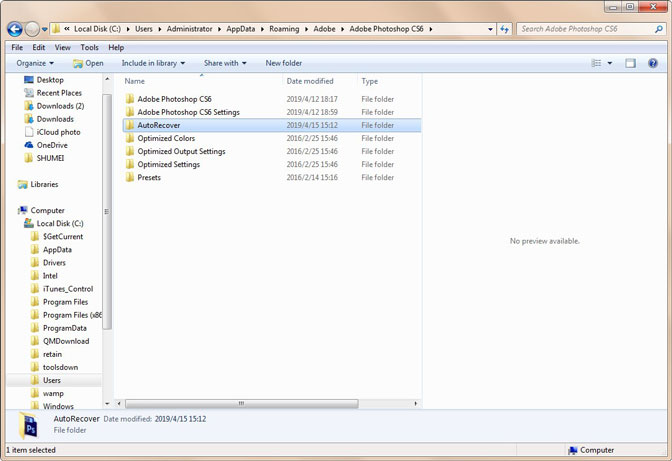The height and width of the screenshot is (461, 672).
Task: Toggle the preview pane
Action: (630, 63)
